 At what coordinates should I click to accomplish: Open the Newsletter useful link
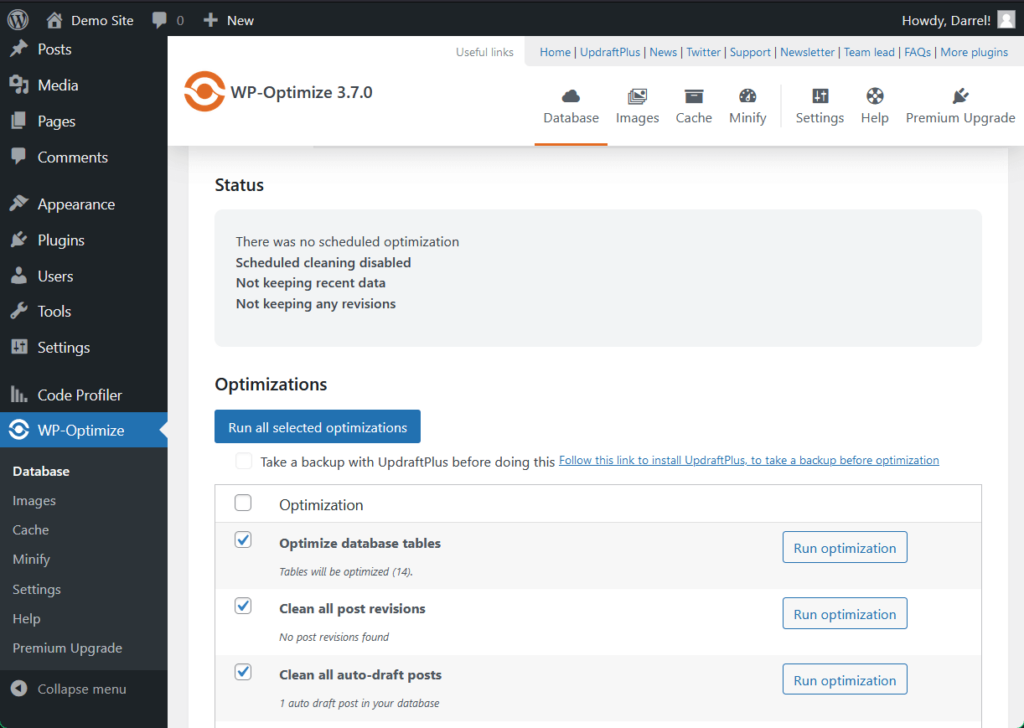pos(807,52)
